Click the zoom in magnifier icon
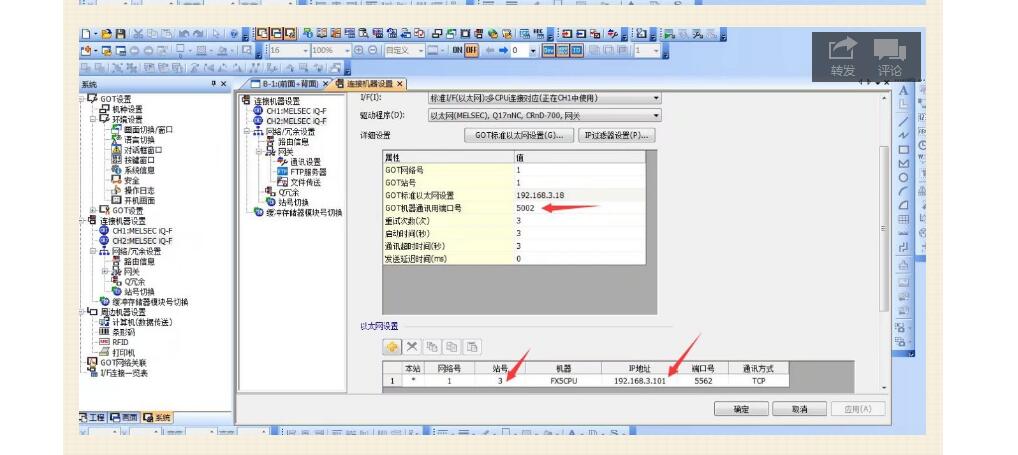The height and width of the screenshot is (455, 1018). (360, 49)
